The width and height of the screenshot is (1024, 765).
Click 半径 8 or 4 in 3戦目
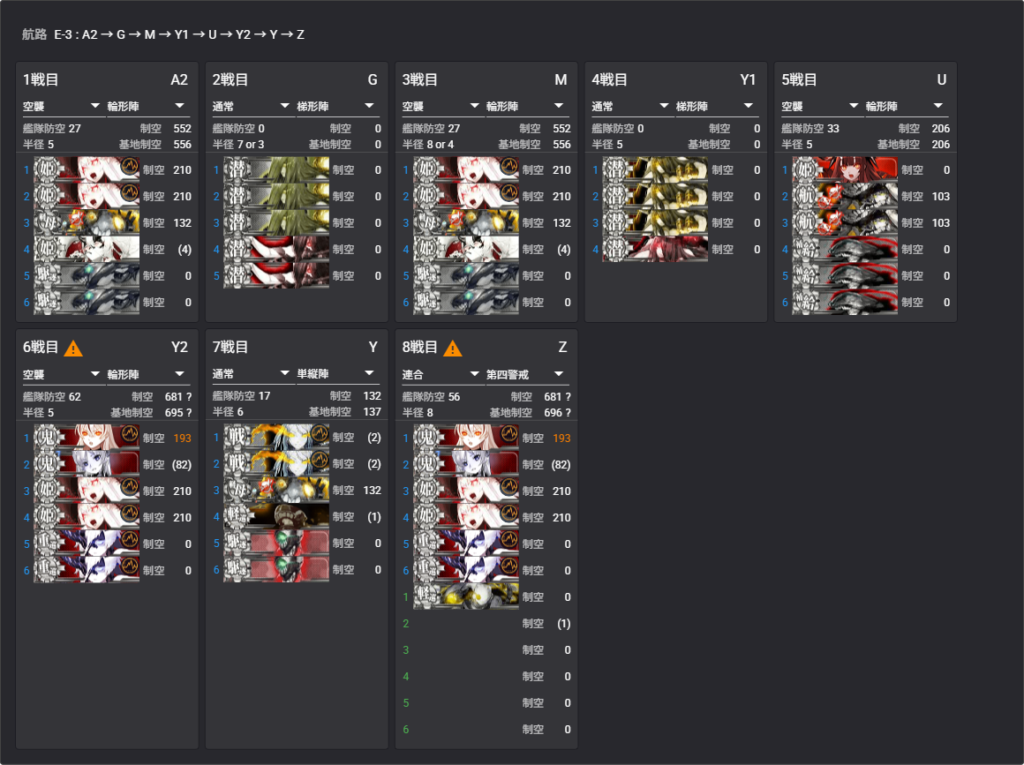[x=428, y=144]
